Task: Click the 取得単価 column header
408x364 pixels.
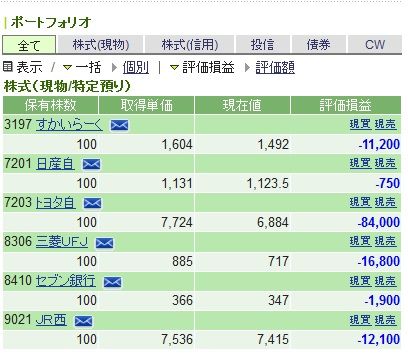Action: [x=146, y=105]
